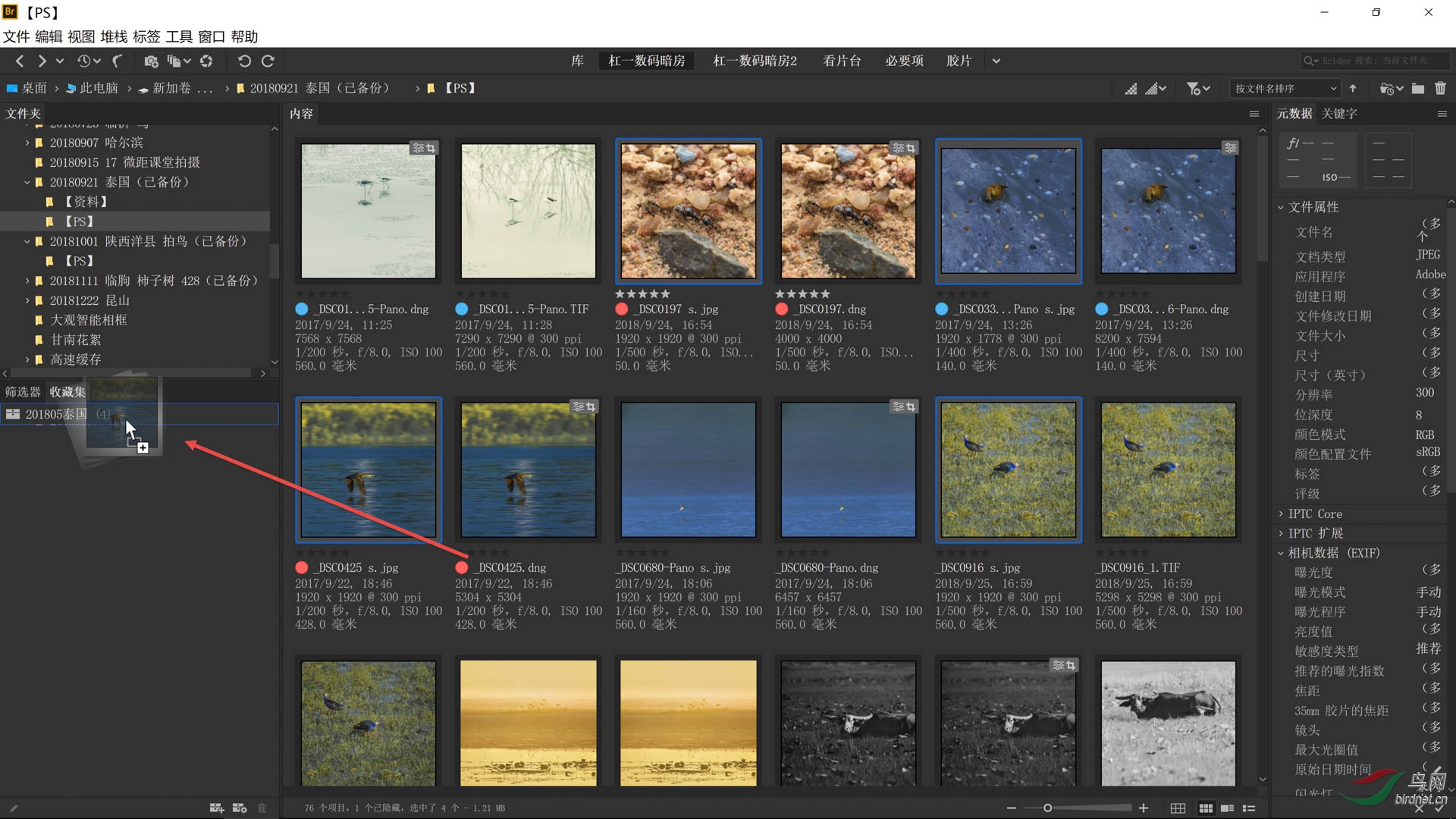The image size is (1456, 819).
Task: Create new folder icon in toolbar
Action: click(1417, 89)
